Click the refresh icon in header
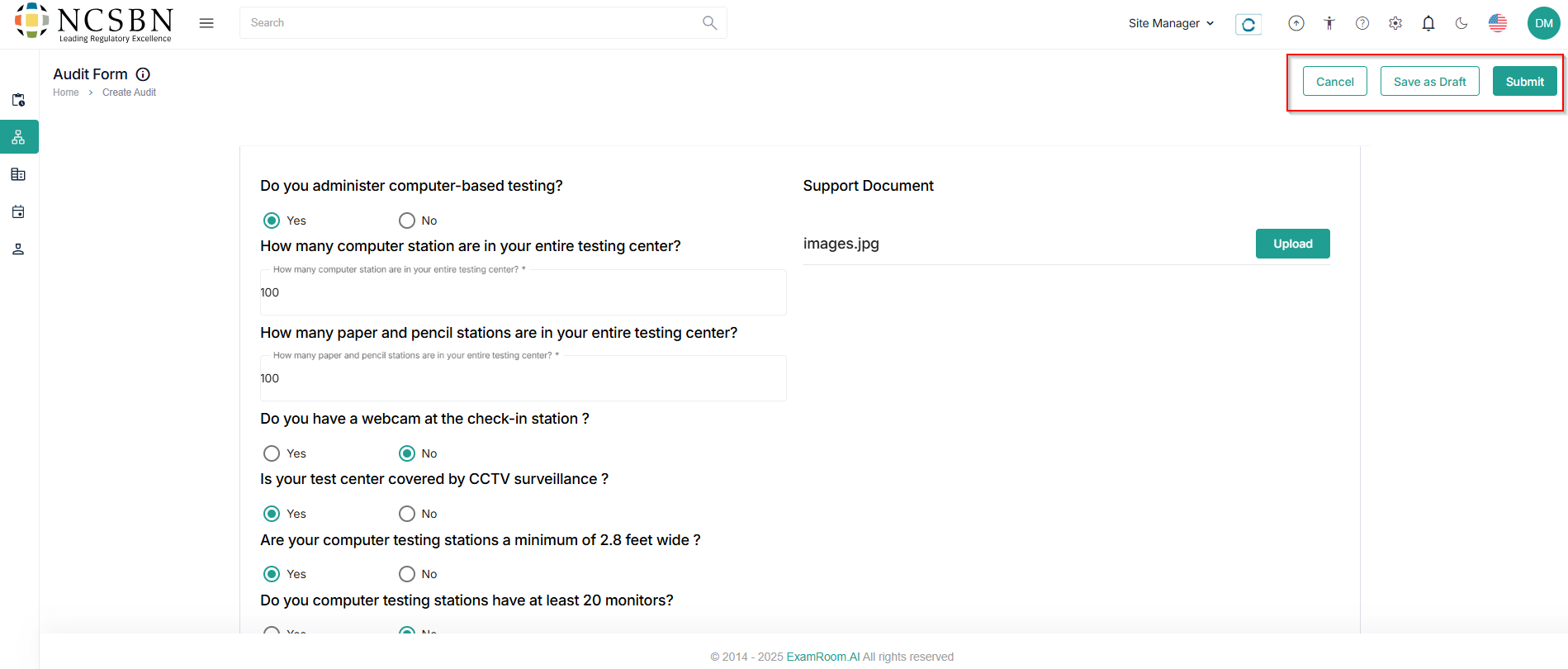Screen dimensions: 1568x669 coord(1248,24)
